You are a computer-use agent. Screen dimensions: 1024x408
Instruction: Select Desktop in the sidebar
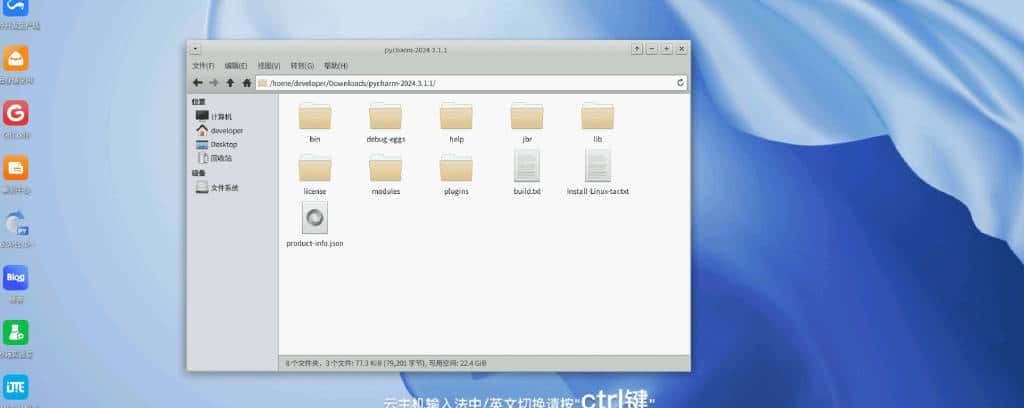click(x=223, y=144)
